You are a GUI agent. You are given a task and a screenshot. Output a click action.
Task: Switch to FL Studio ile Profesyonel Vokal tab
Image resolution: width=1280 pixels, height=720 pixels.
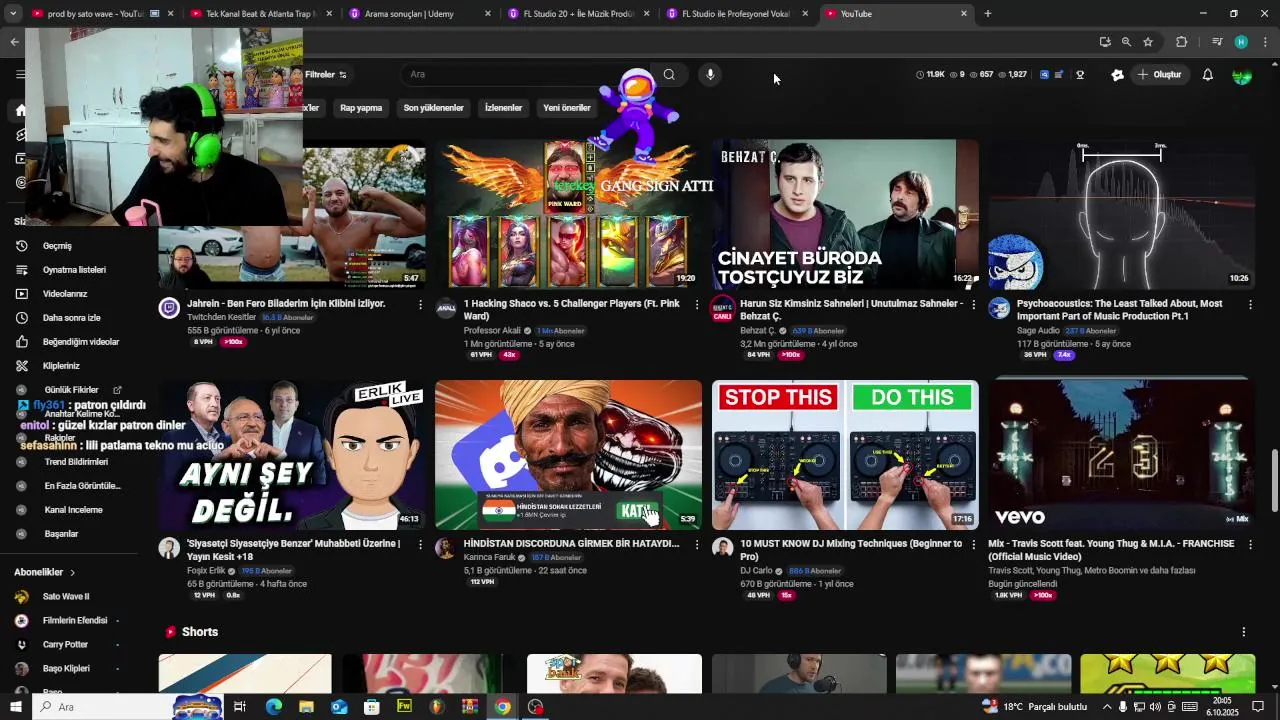737,14
